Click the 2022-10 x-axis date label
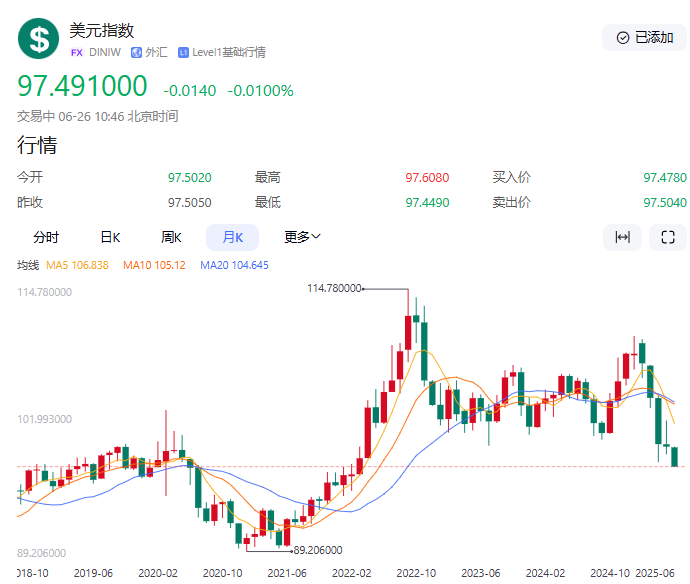 [x=416, y=573]
